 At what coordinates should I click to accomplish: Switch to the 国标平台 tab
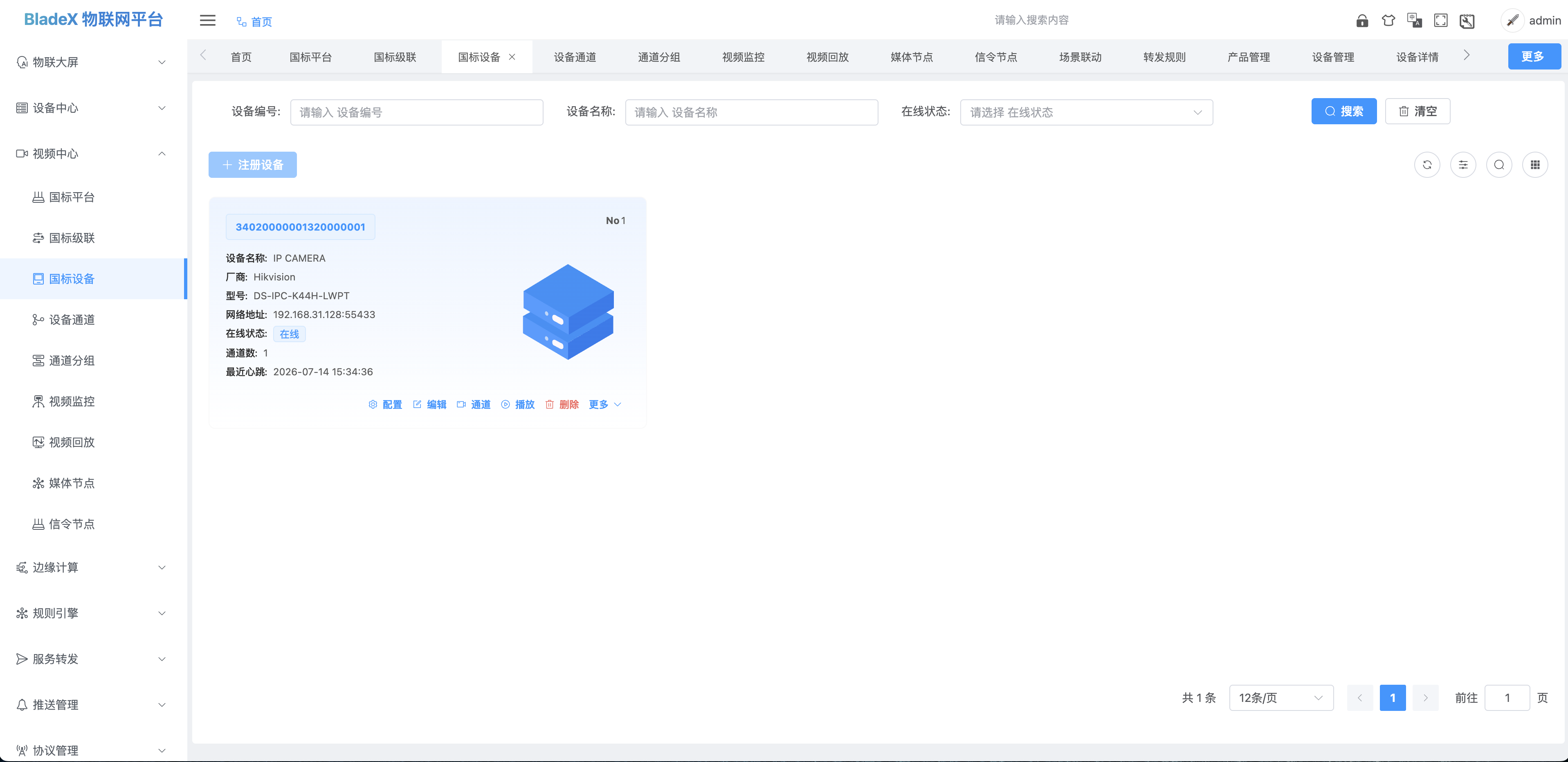click(310, 57)
